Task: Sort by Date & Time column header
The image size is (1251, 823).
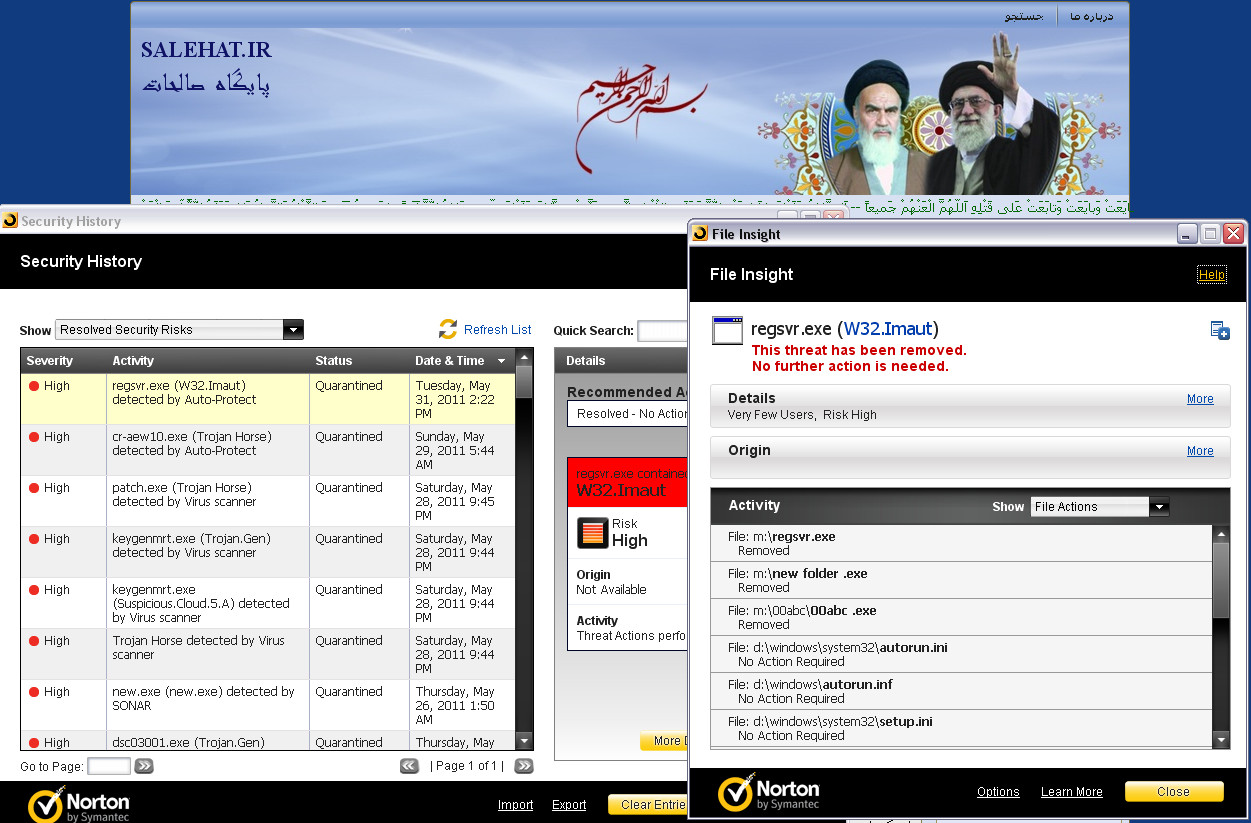Action: tap(450, 361)
